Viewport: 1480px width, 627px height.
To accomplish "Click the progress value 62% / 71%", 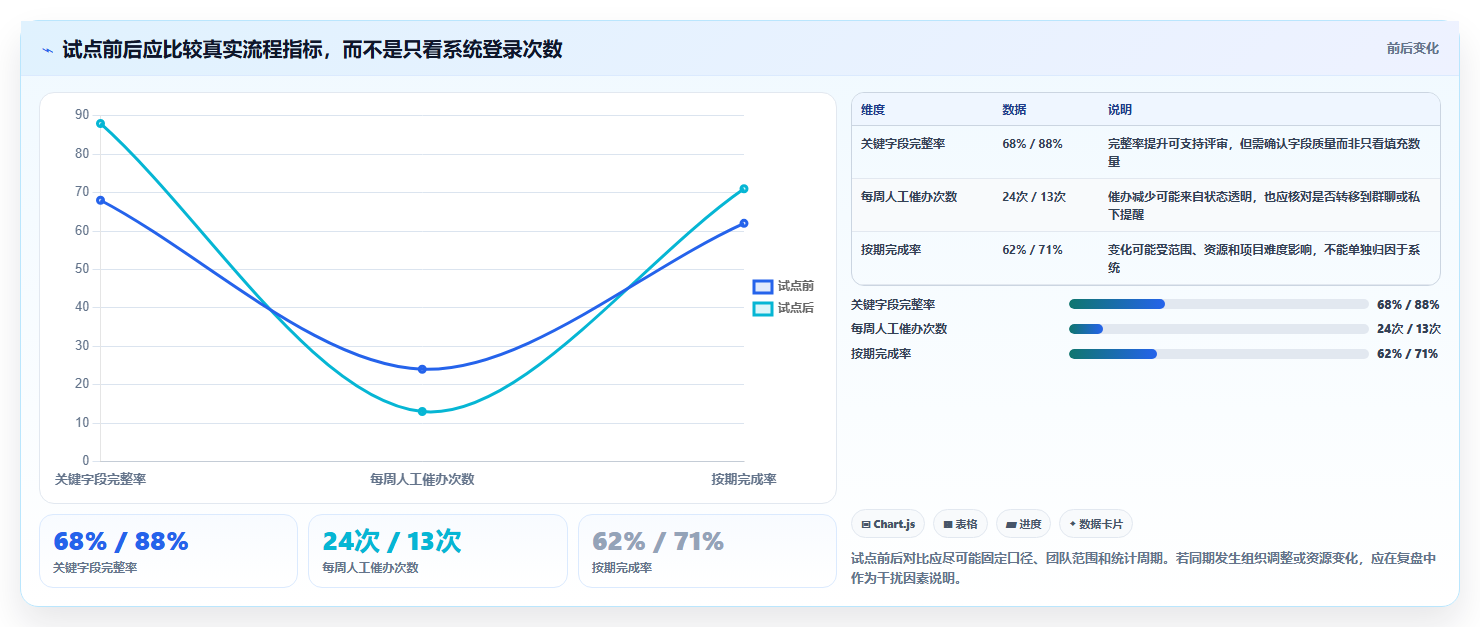I will coord(1408,354).
